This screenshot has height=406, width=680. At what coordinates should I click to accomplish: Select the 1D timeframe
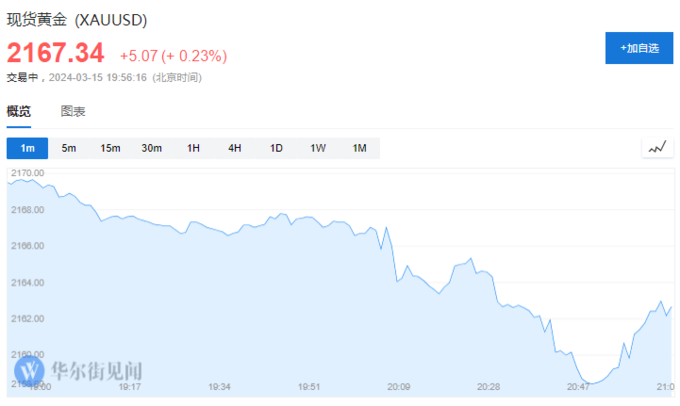coord(276,148)
